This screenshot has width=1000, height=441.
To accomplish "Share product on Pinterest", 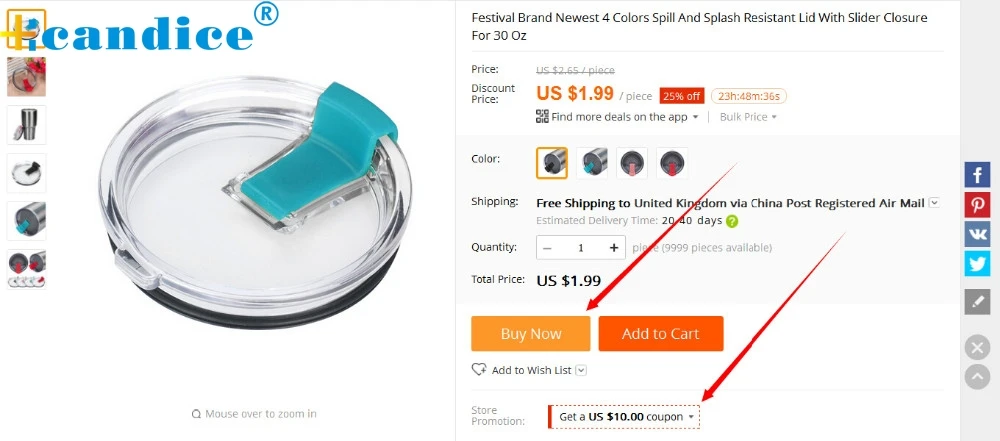I will point(977,205).
